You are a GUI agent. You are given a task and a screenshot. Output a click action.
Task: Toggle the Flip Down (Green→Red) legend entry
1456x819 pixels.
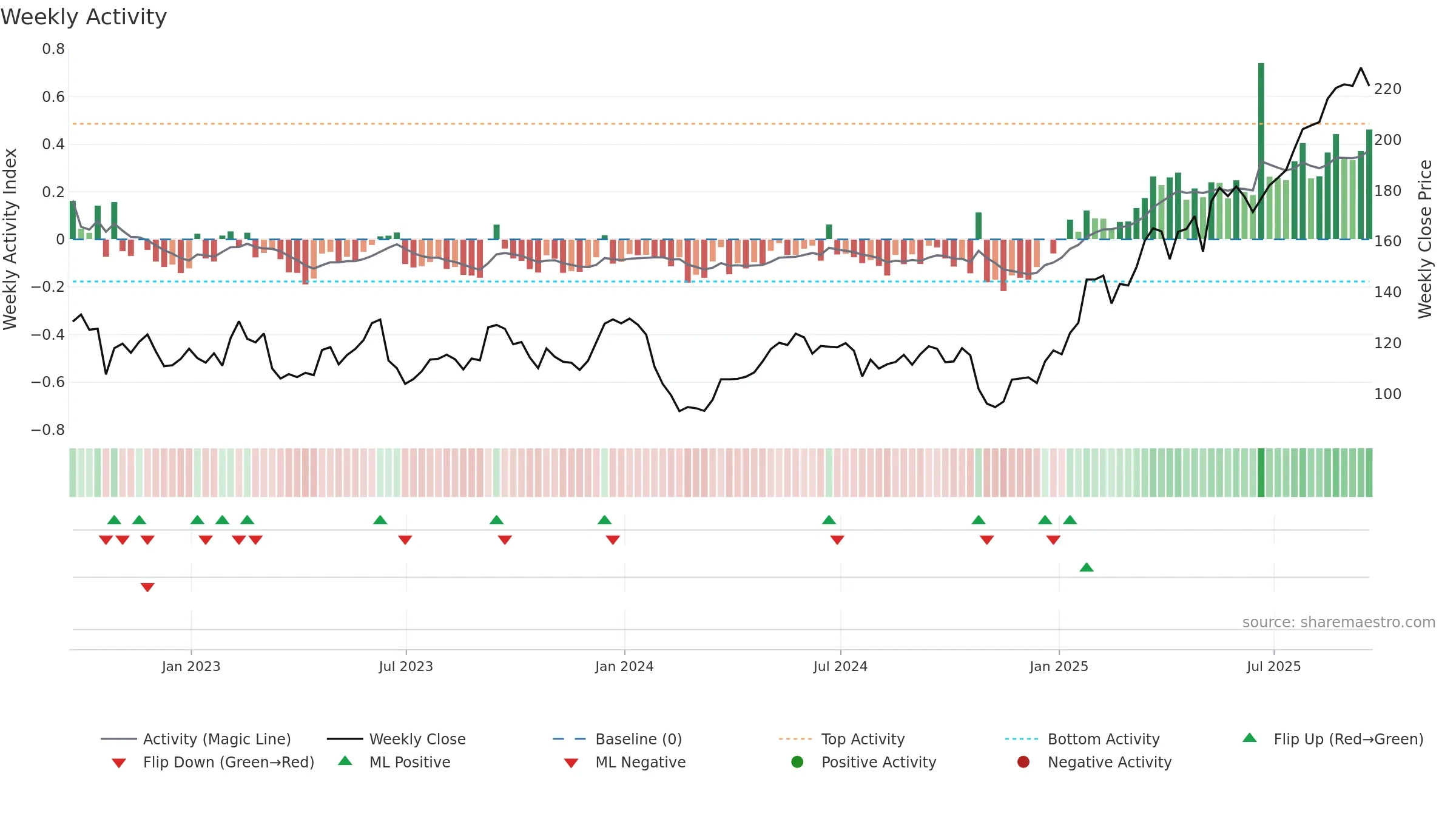(x=213, y=762)
